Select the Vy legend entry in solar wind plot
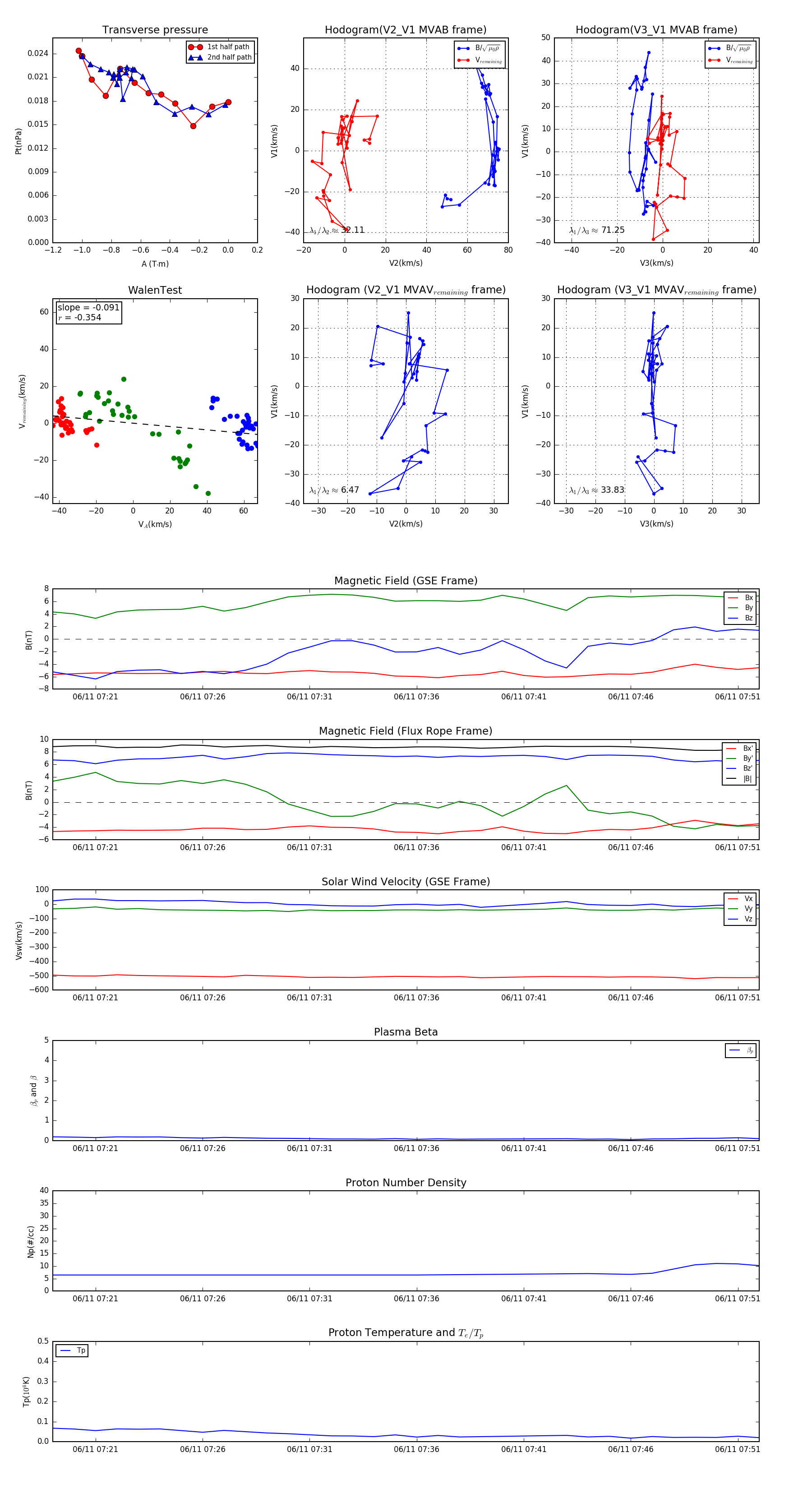812x1489 pixels. (x=740, y=909)
